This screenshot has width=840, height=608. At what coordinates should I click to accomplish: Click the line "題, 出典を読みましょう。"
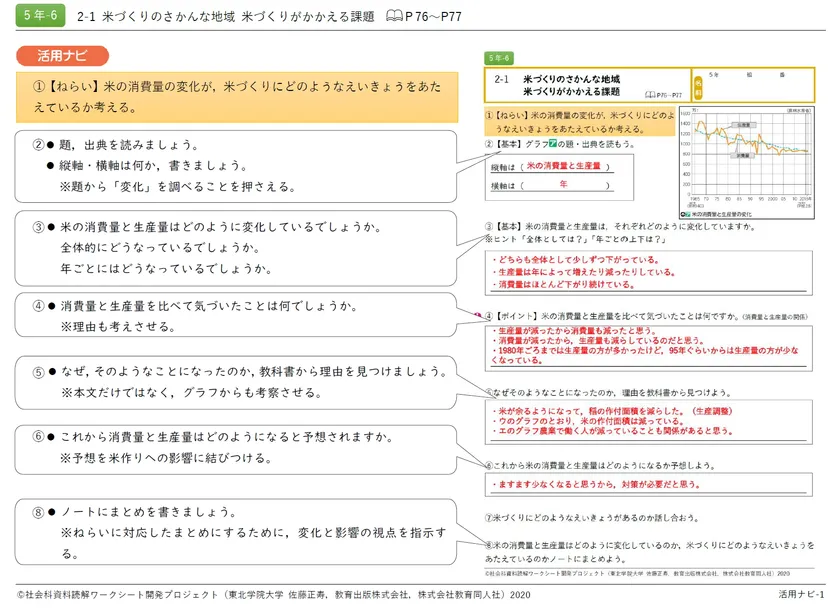pyautogui.click(x=129, y=145)
